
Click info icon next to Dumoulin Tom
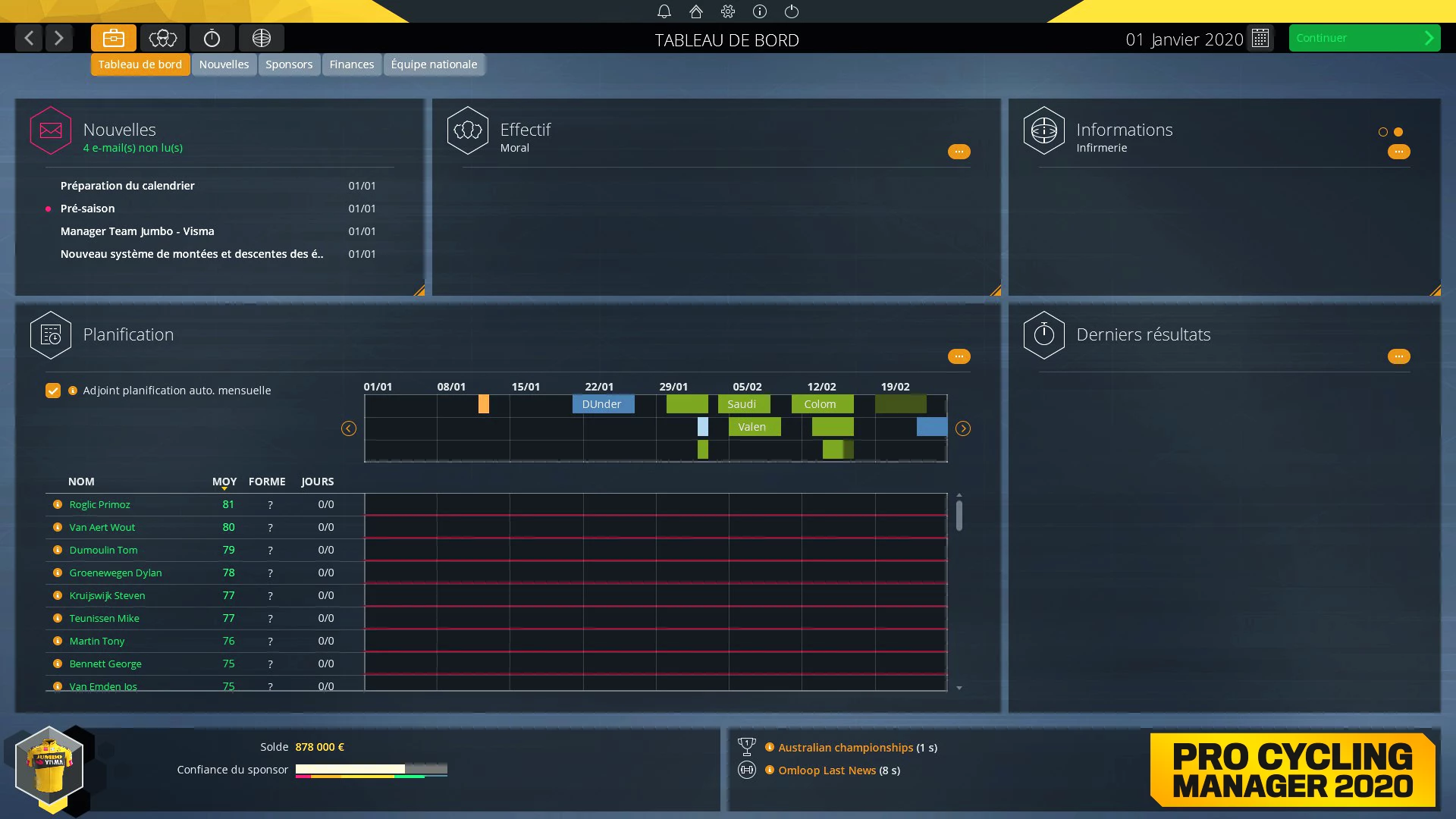click(x=58, y=550)
